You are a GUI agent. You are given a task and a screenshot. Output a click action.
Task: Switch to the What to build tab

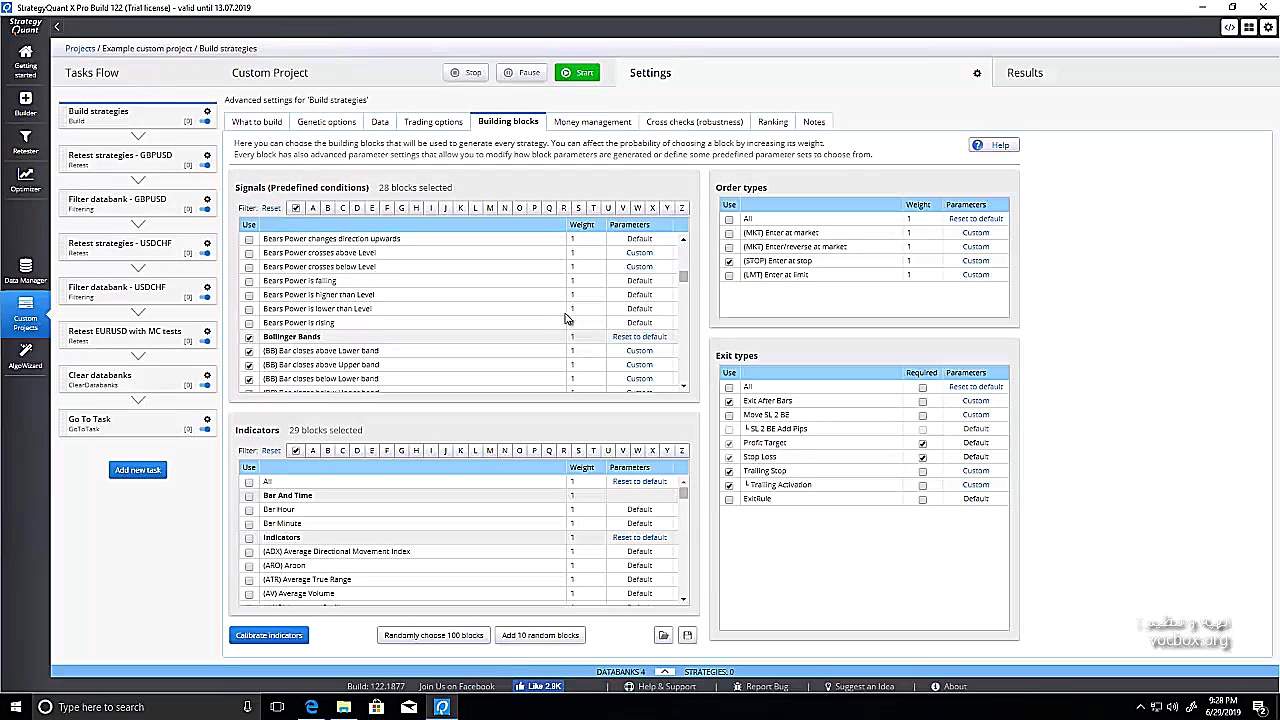tap(257, 122)
